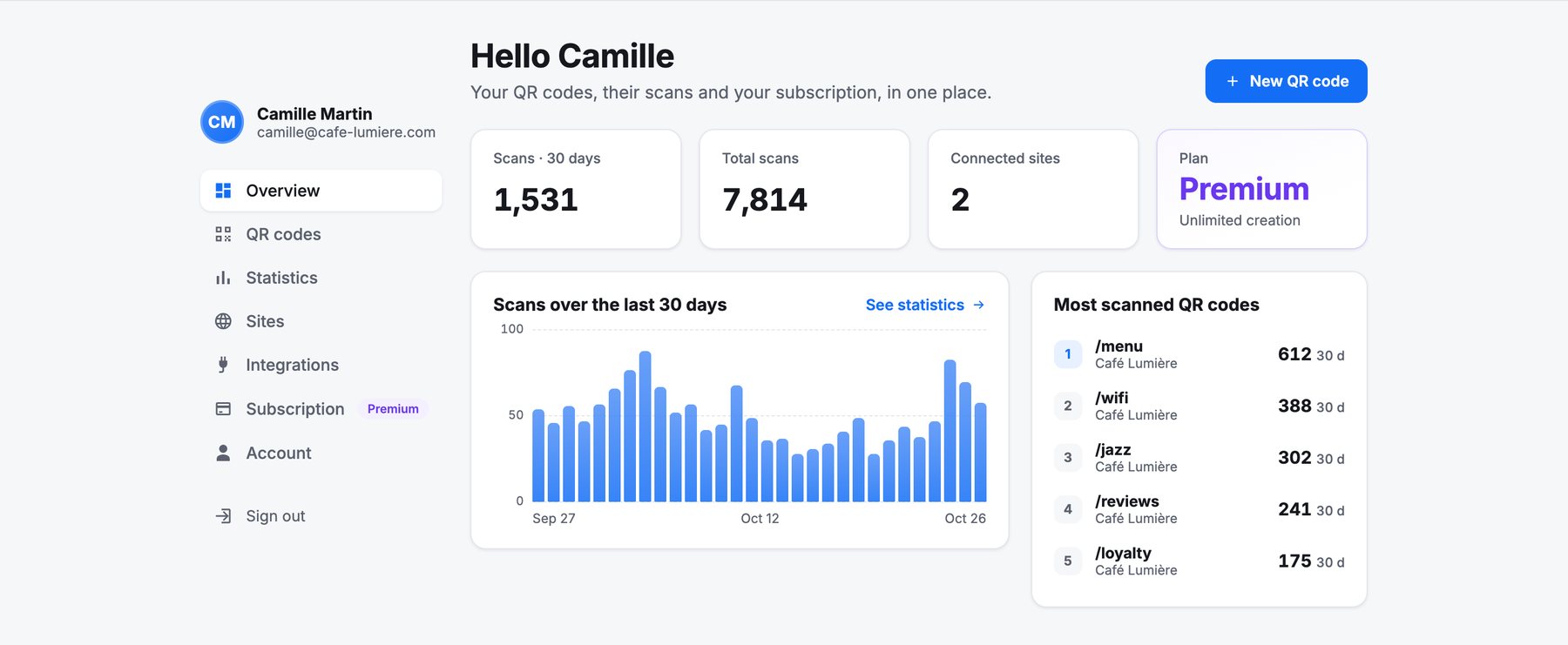Select the Total scans card
1568x645 pixels.
(804, 189)
